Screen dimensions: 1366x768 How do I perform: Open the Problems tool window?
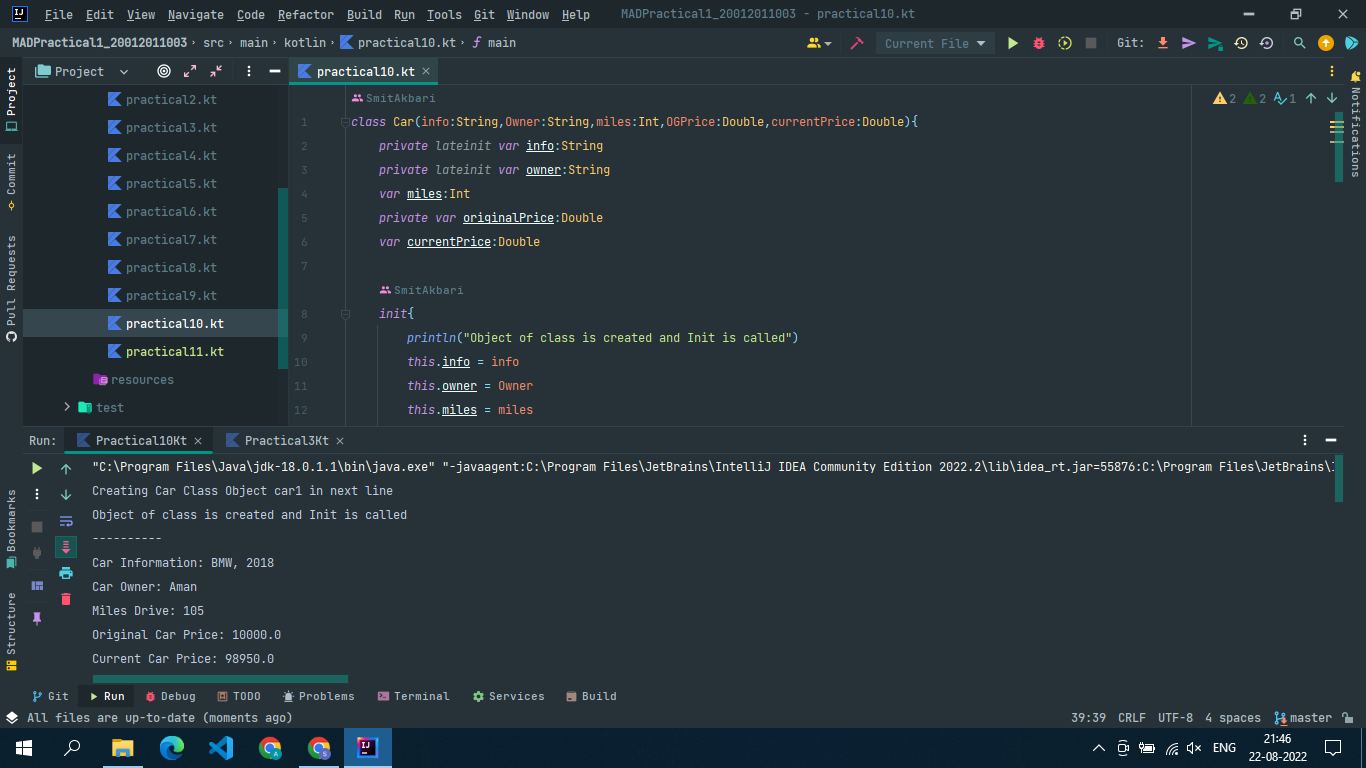pyautogui.click(x=318, y=696)
